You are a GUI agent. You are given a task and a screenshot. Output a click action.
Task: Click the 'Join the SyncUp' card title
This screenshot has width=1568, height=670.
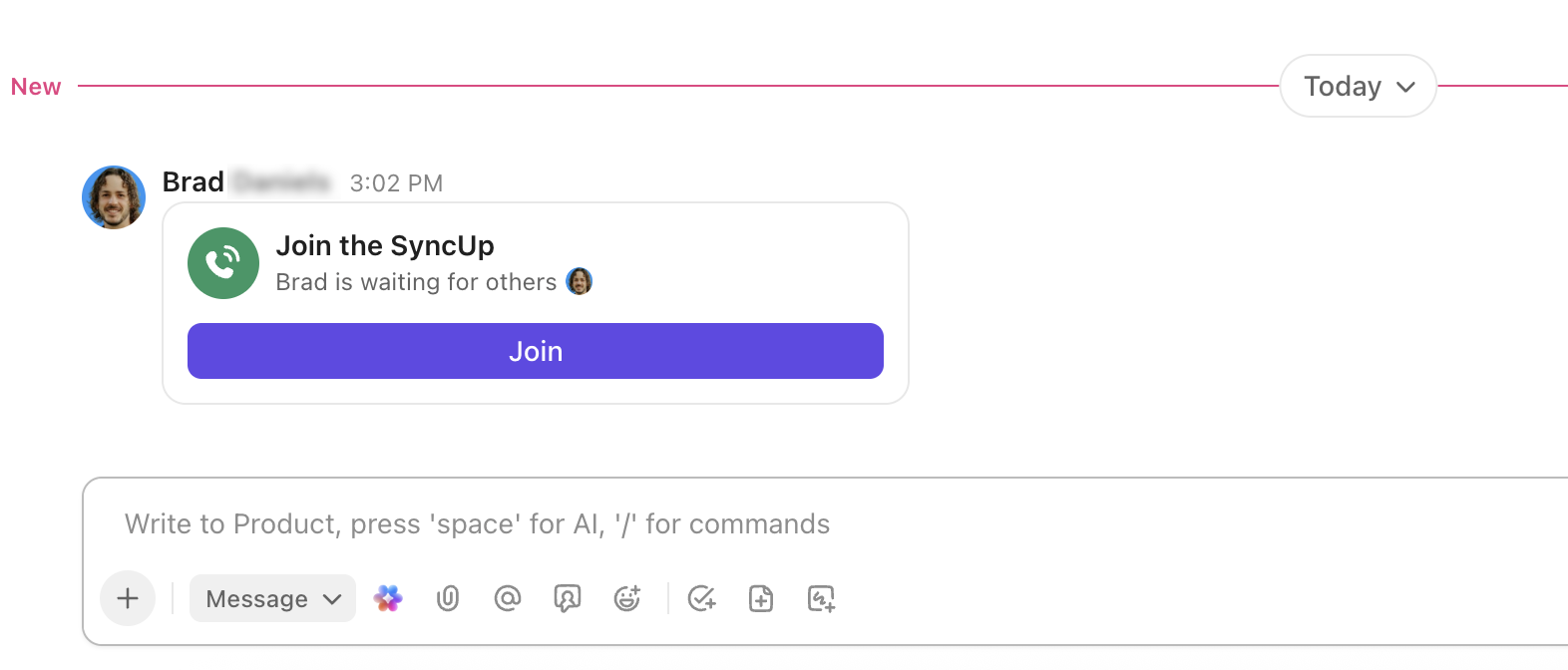tap(385, 245)
